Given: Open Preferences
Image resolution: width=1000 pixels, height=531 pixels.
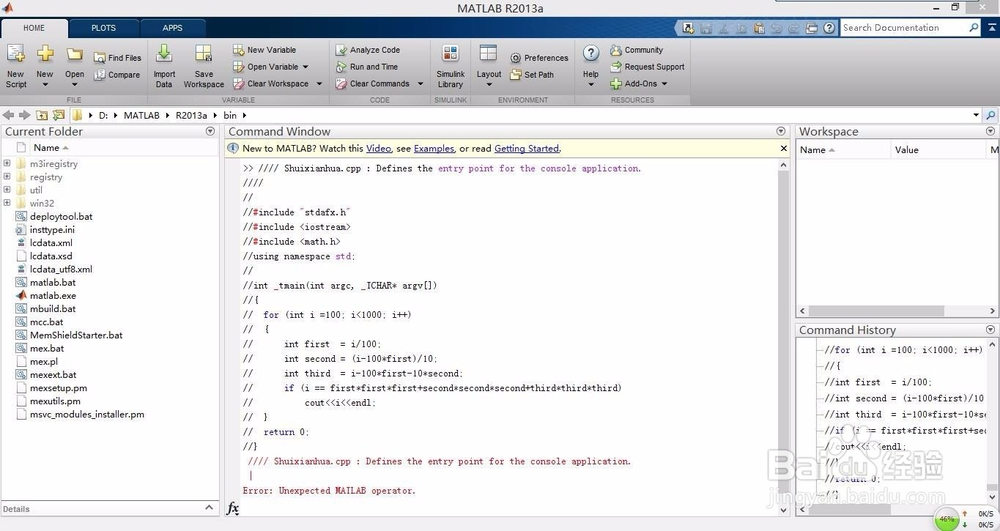Looking at the screenshot, I should [539, 57].
